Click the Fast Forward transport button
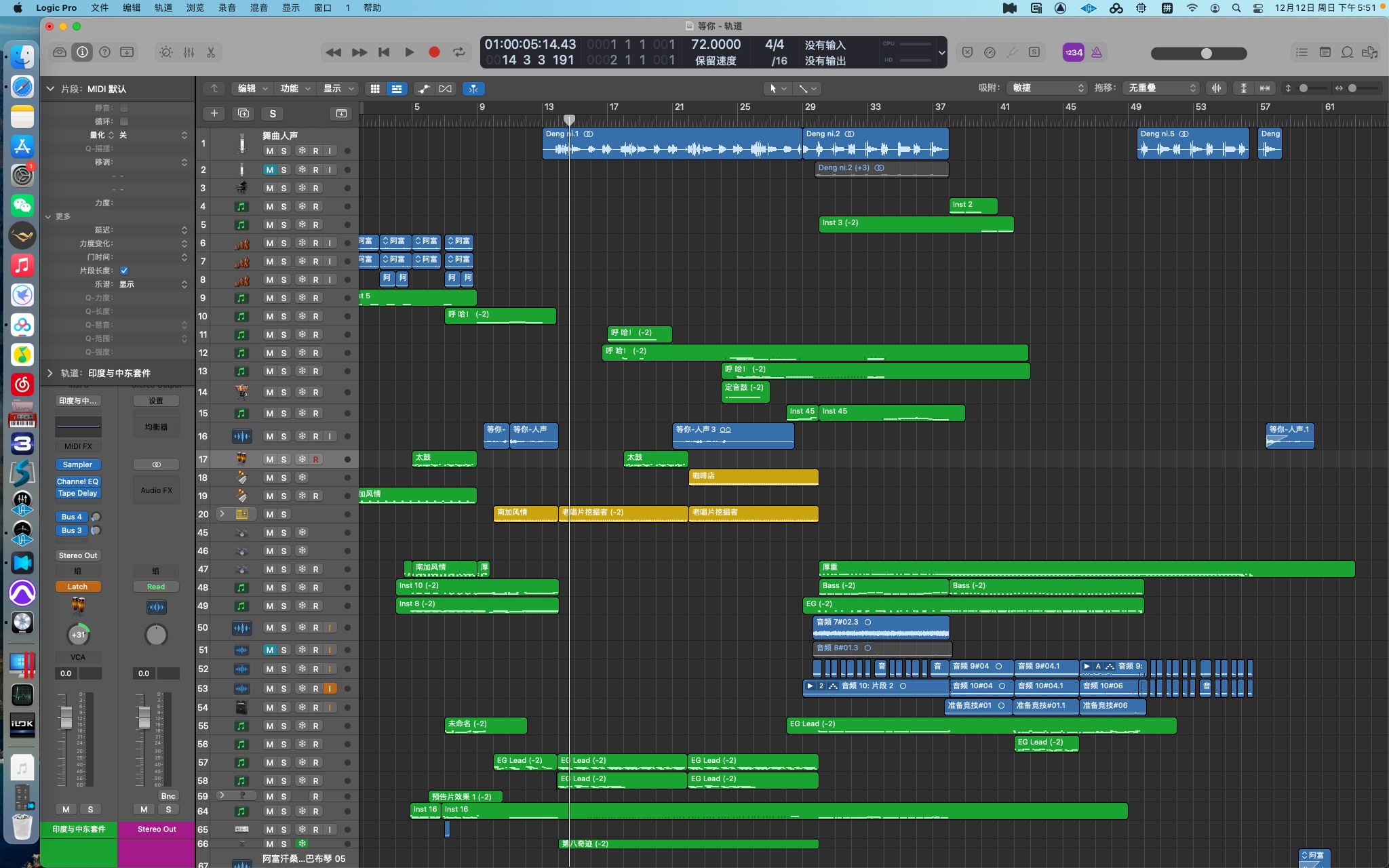This screenshot has width=1389, height=868. point(359,52)
